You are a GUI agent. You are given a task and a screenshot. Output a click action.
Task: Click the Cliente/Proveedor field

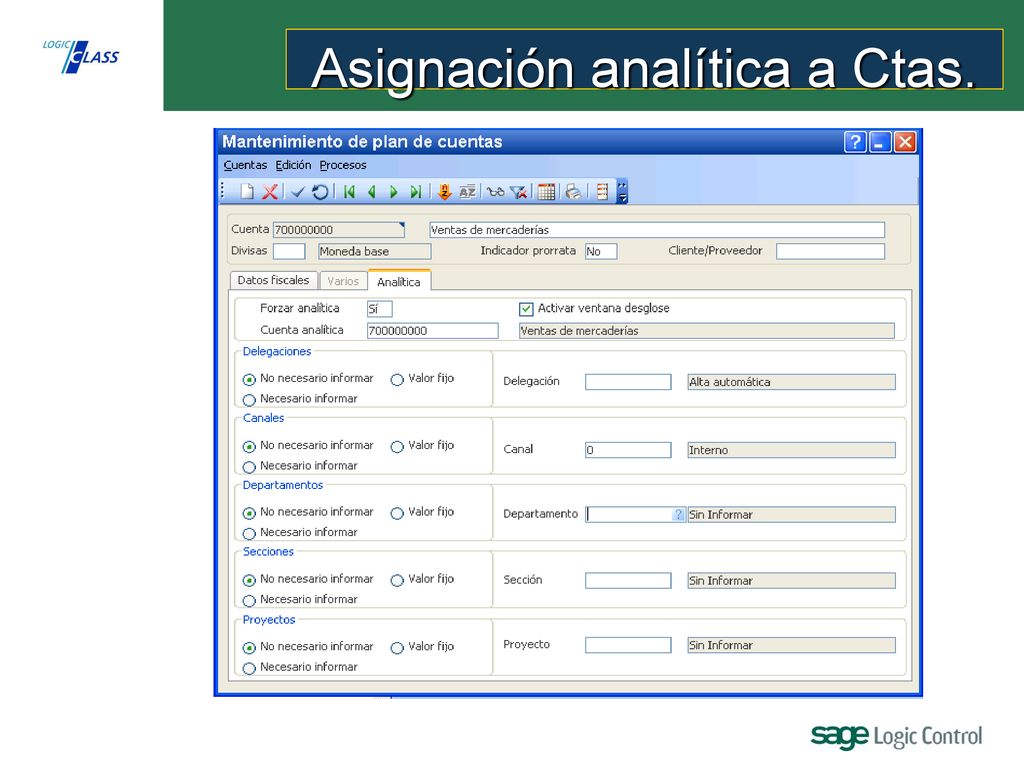830,251
